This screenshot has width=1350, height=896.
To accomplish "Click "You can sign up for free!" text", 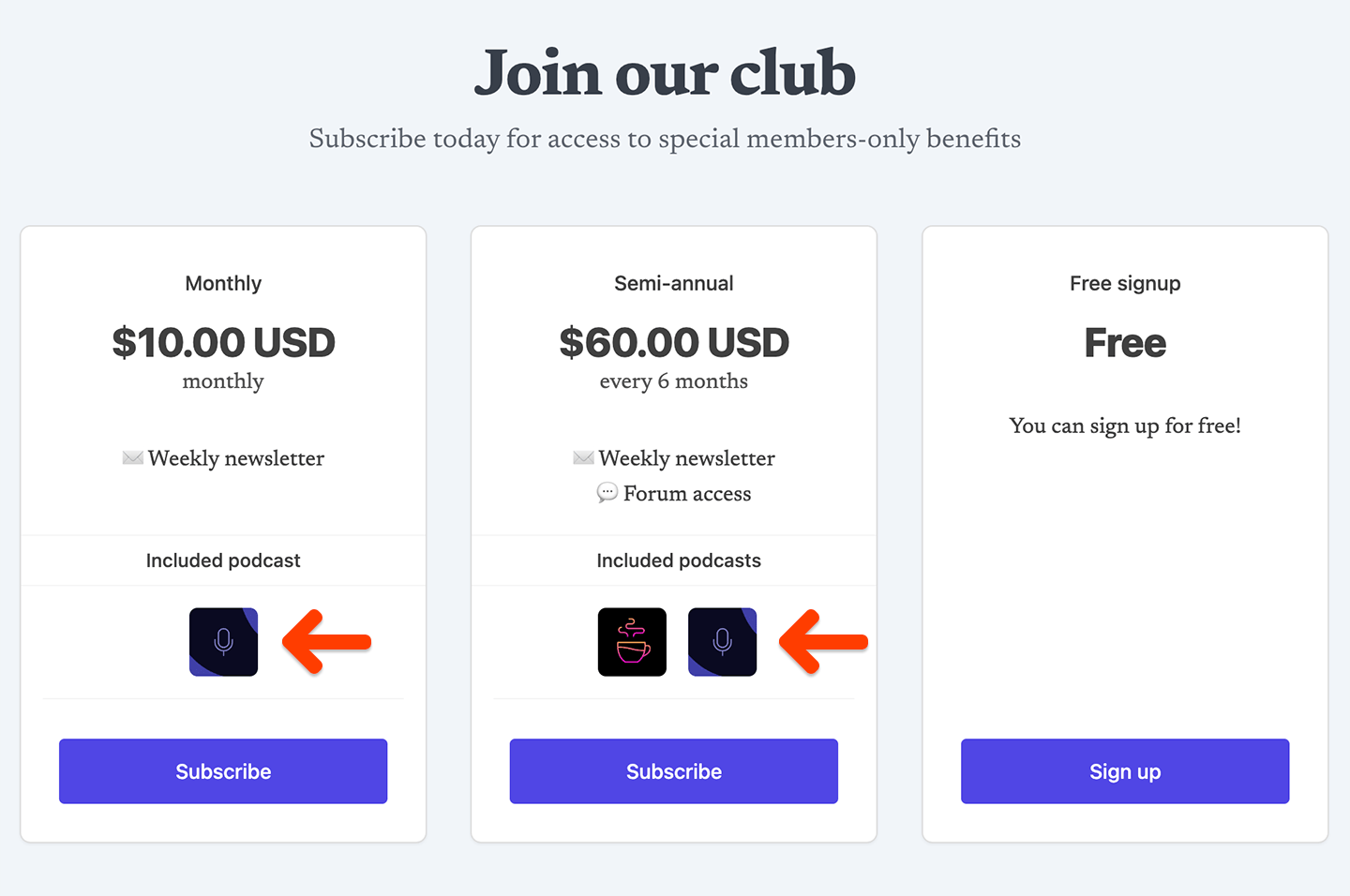I will click(1125, 426).
